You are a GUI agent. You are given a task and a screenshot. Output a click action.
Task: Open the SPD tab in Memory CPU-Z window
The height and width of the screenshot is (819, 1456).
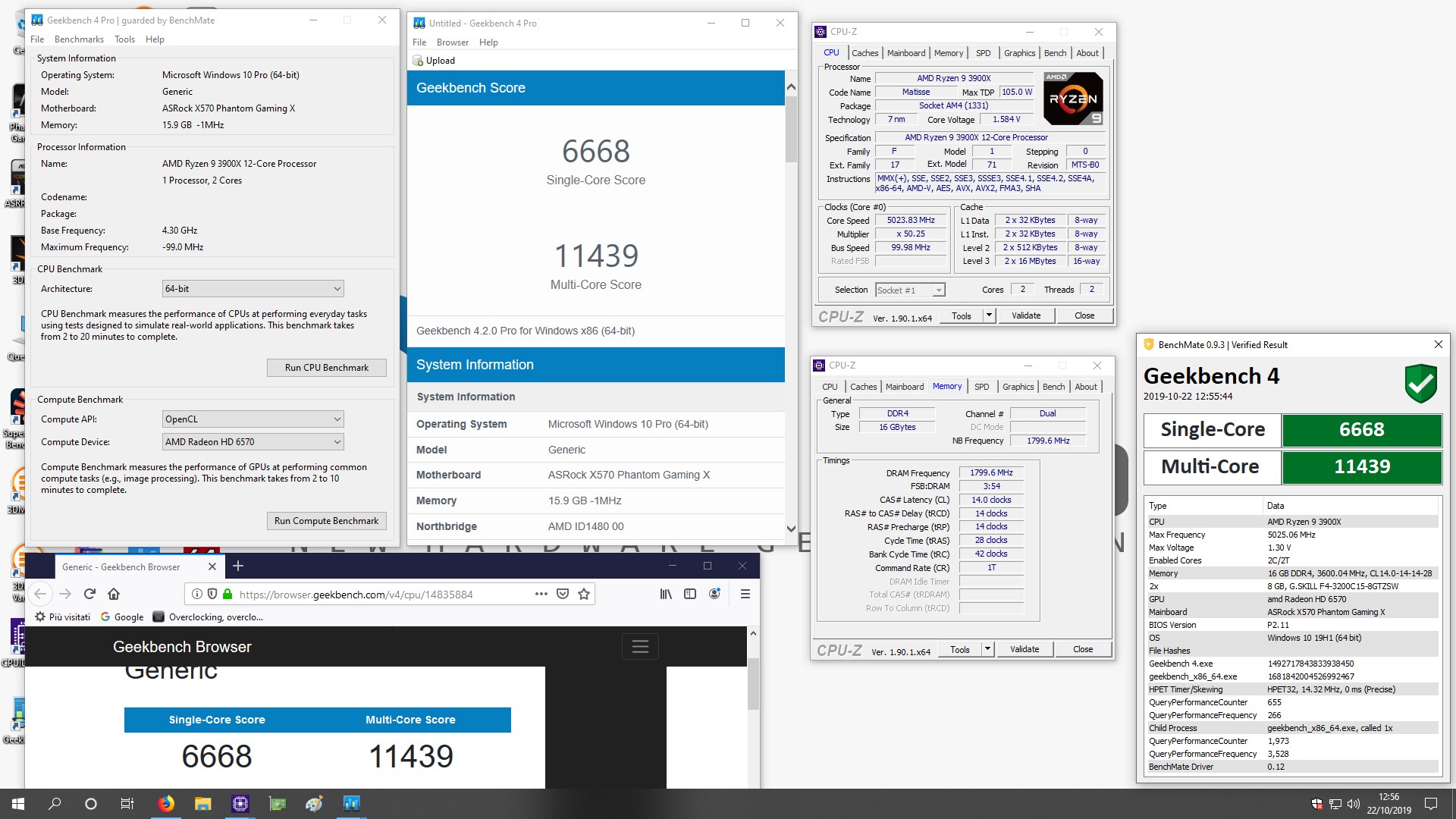(x=981, y=387)
